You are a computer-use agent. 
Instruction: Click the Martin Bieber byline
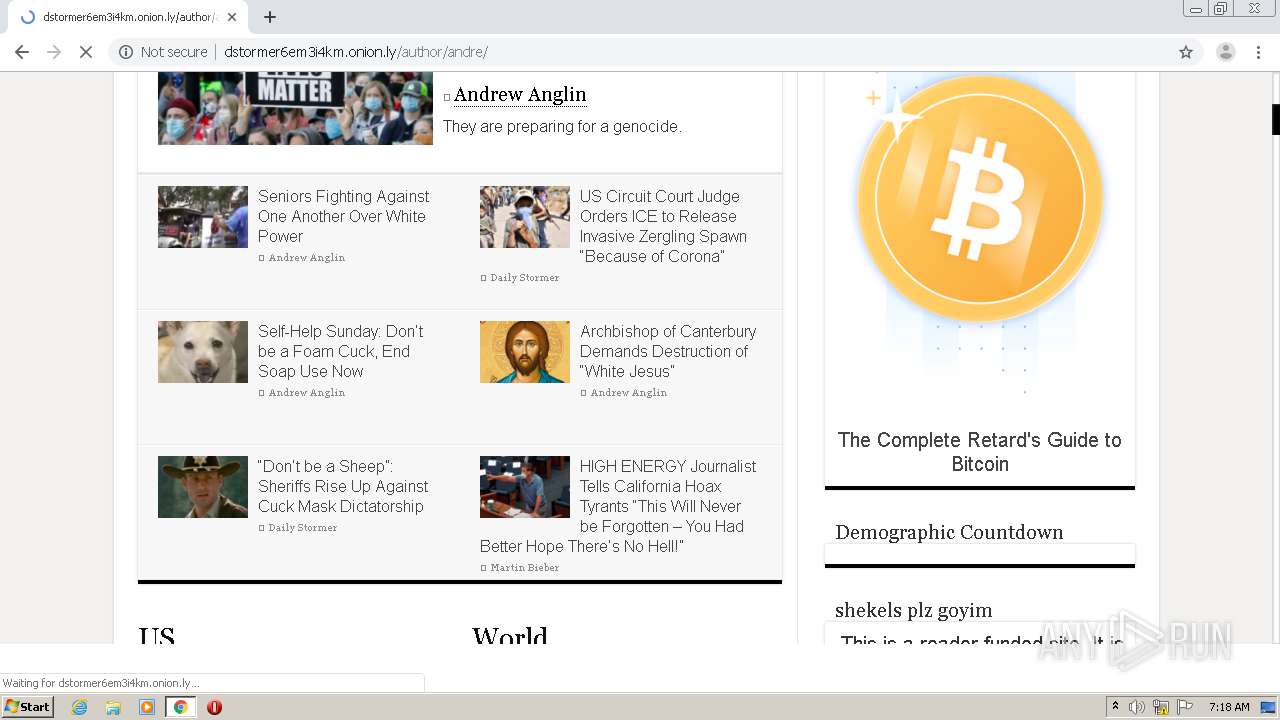coord(524,568)
